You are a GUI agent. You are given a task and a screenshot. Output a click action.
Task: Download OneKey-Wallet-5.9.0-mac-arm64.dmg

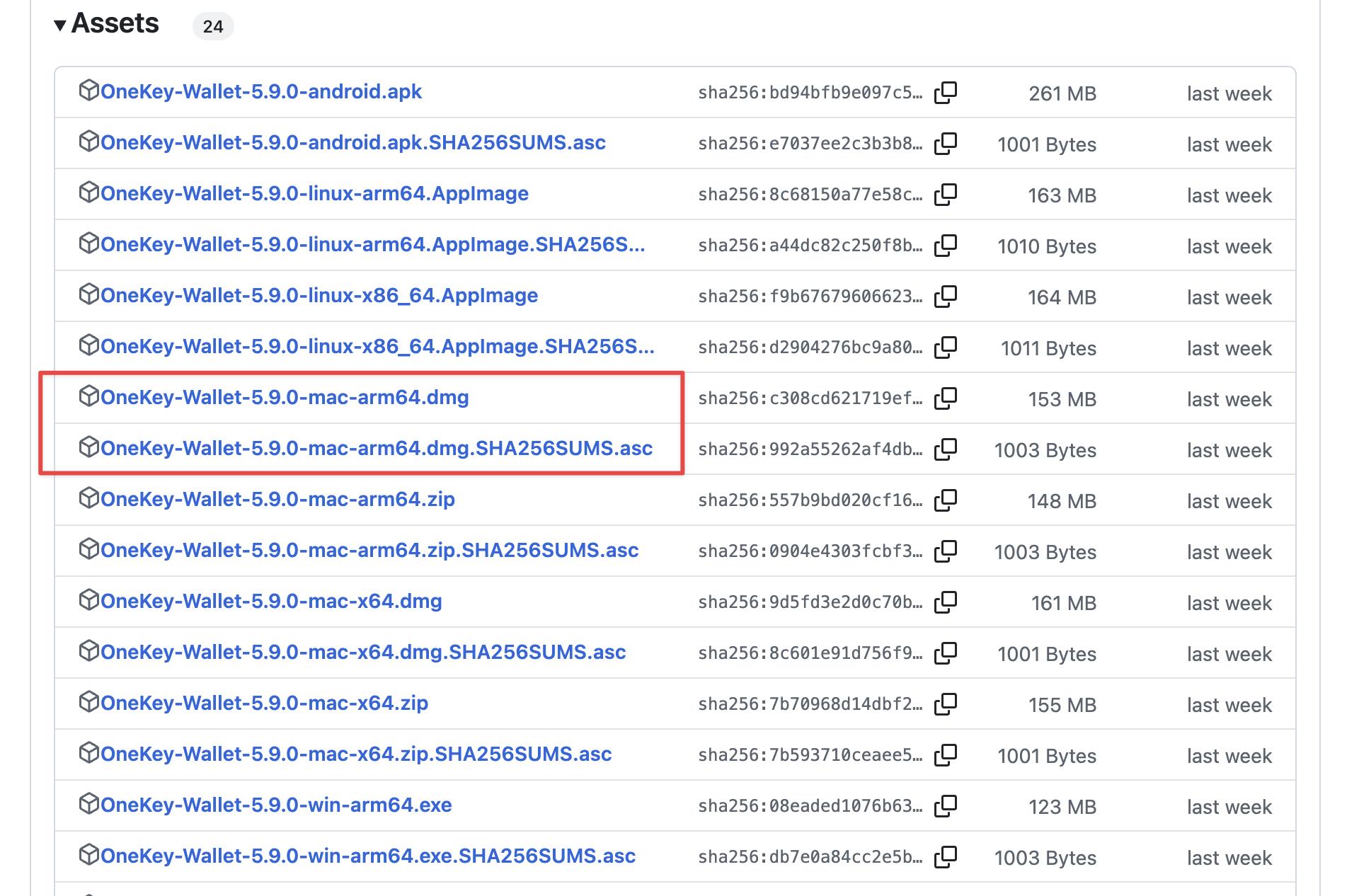coord(285,398)
